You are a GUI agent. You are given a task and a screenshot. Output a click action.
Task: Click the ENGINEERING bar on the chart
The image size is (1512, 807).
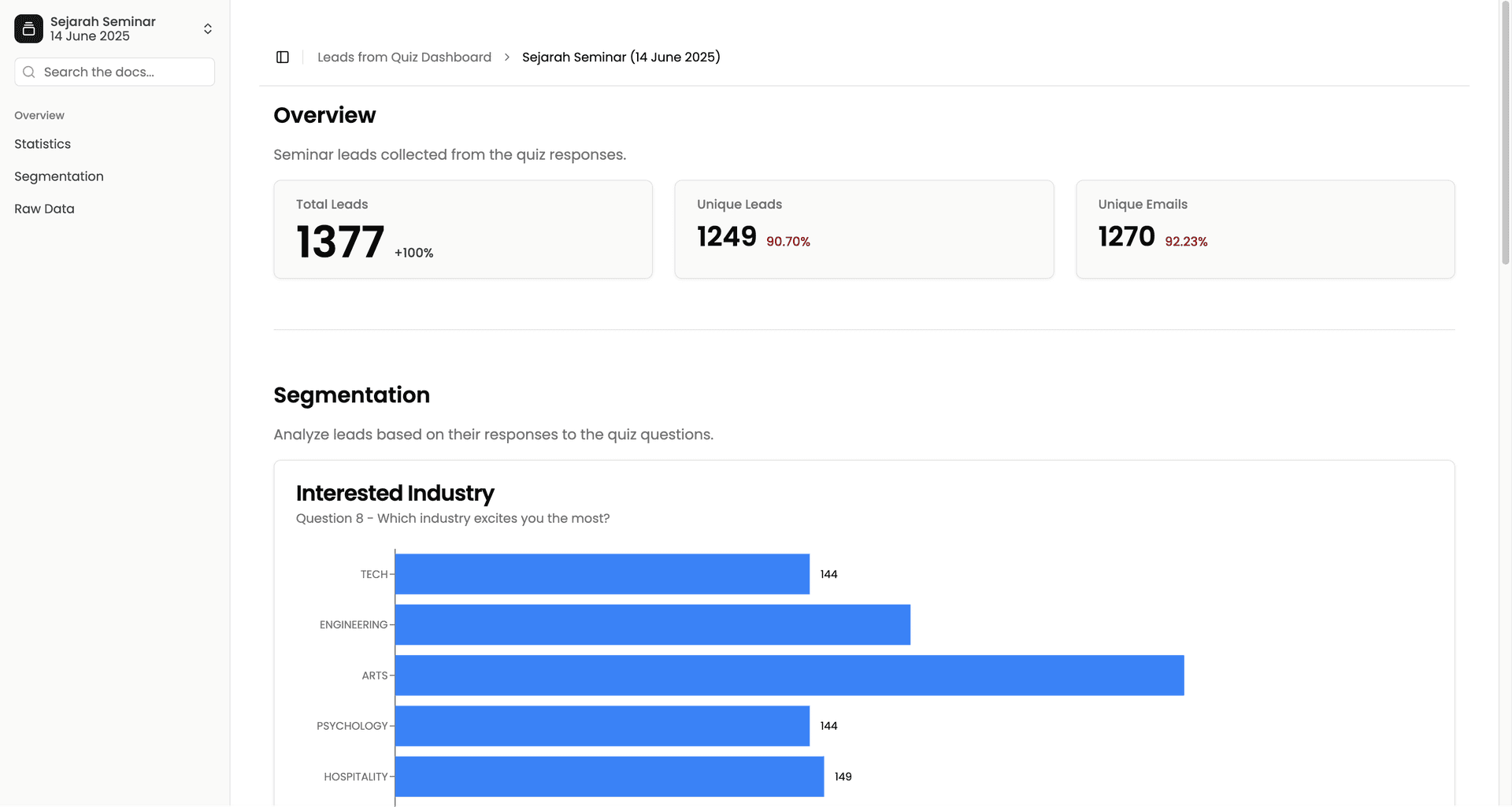click(652, 624)
